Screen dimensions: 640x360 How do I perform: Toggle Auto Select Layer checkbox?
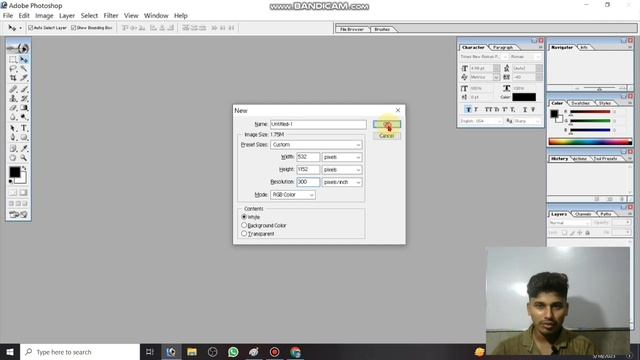pos(31,28)
